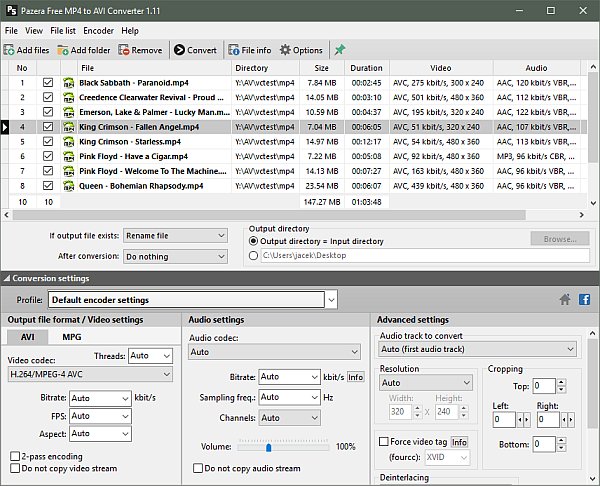The height and width of the screenshot is (486, 600).
Task: Start conversion with the Convert icon
Action: click(x=179, y=50)
